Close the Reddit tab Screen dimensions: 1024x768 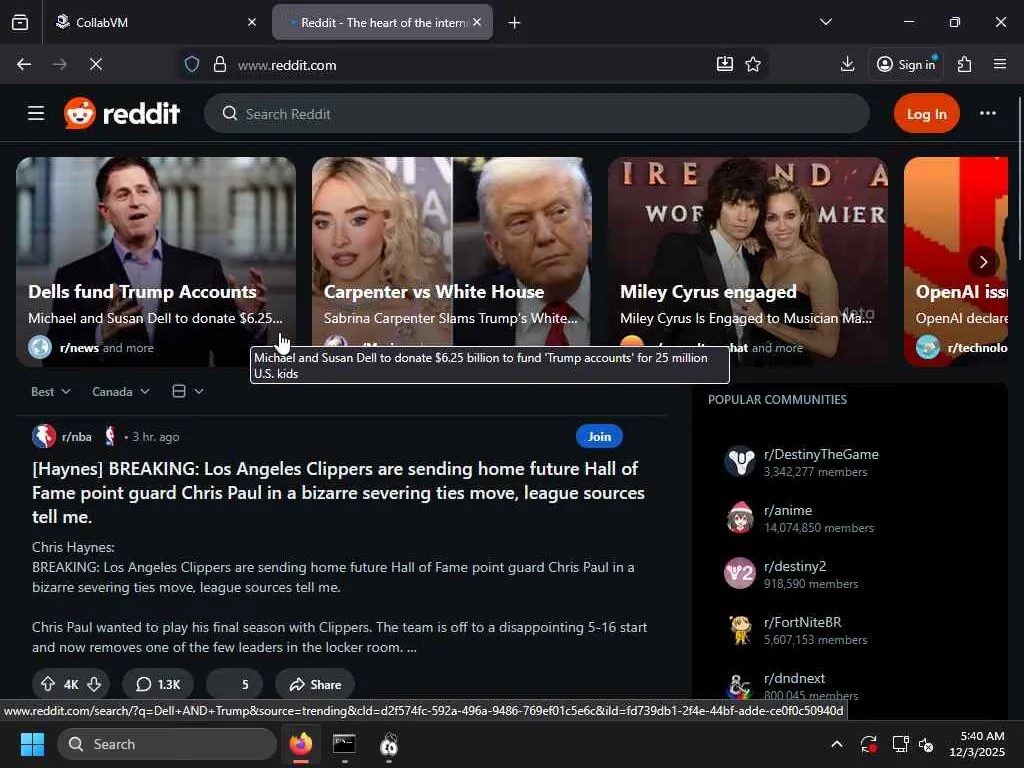coord(477,22)
